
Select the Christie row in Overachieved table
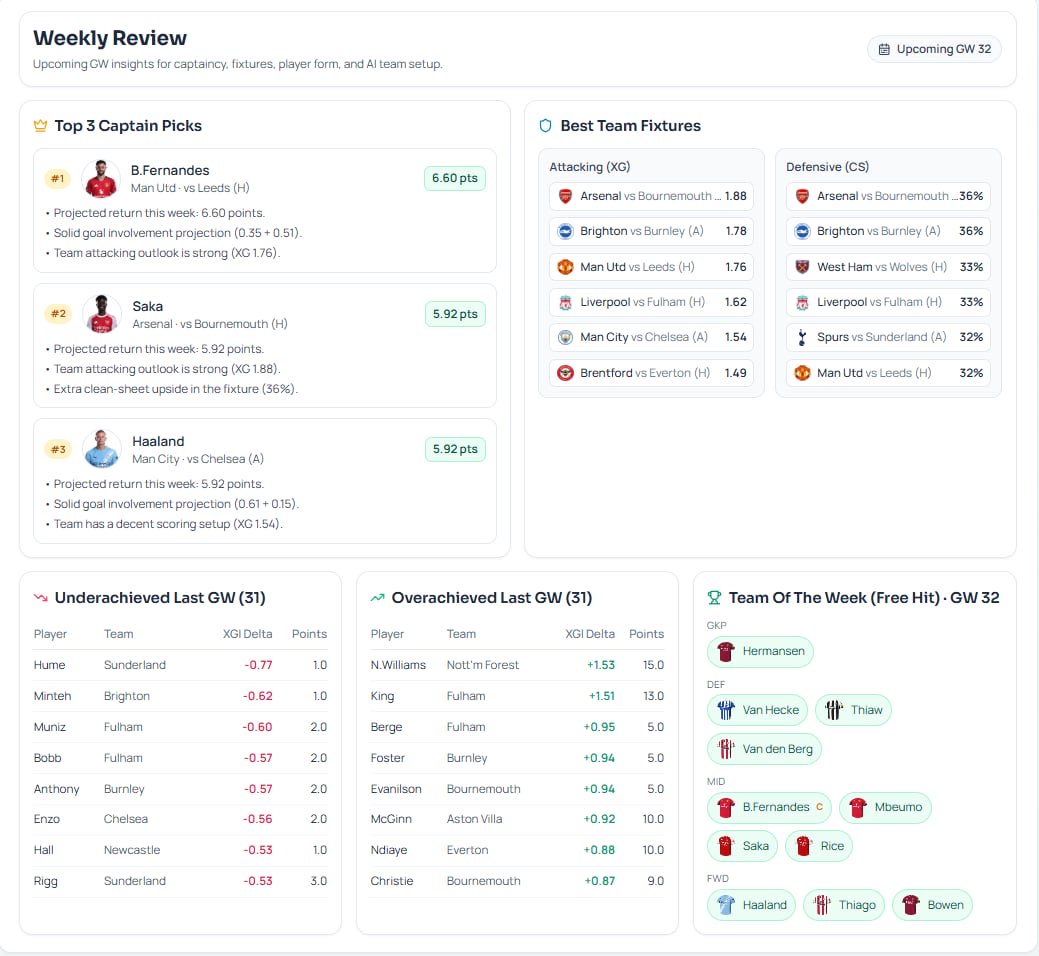517,881
